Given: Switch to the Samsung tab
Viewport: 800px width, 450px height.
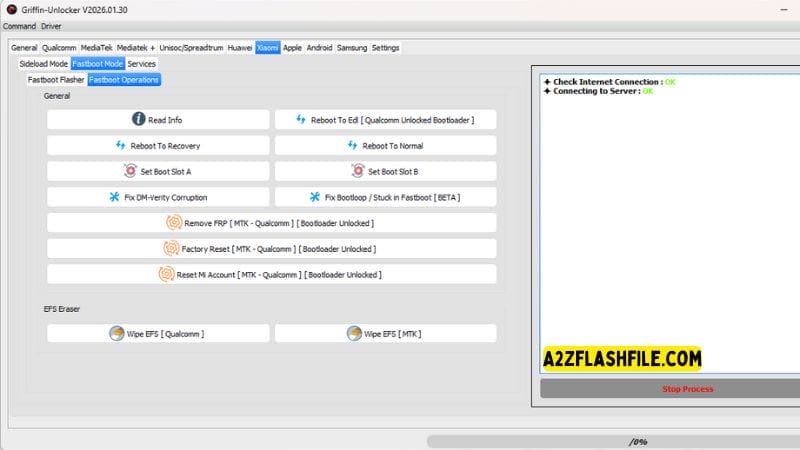Looking at the screenshot, I should coord(352,47).
